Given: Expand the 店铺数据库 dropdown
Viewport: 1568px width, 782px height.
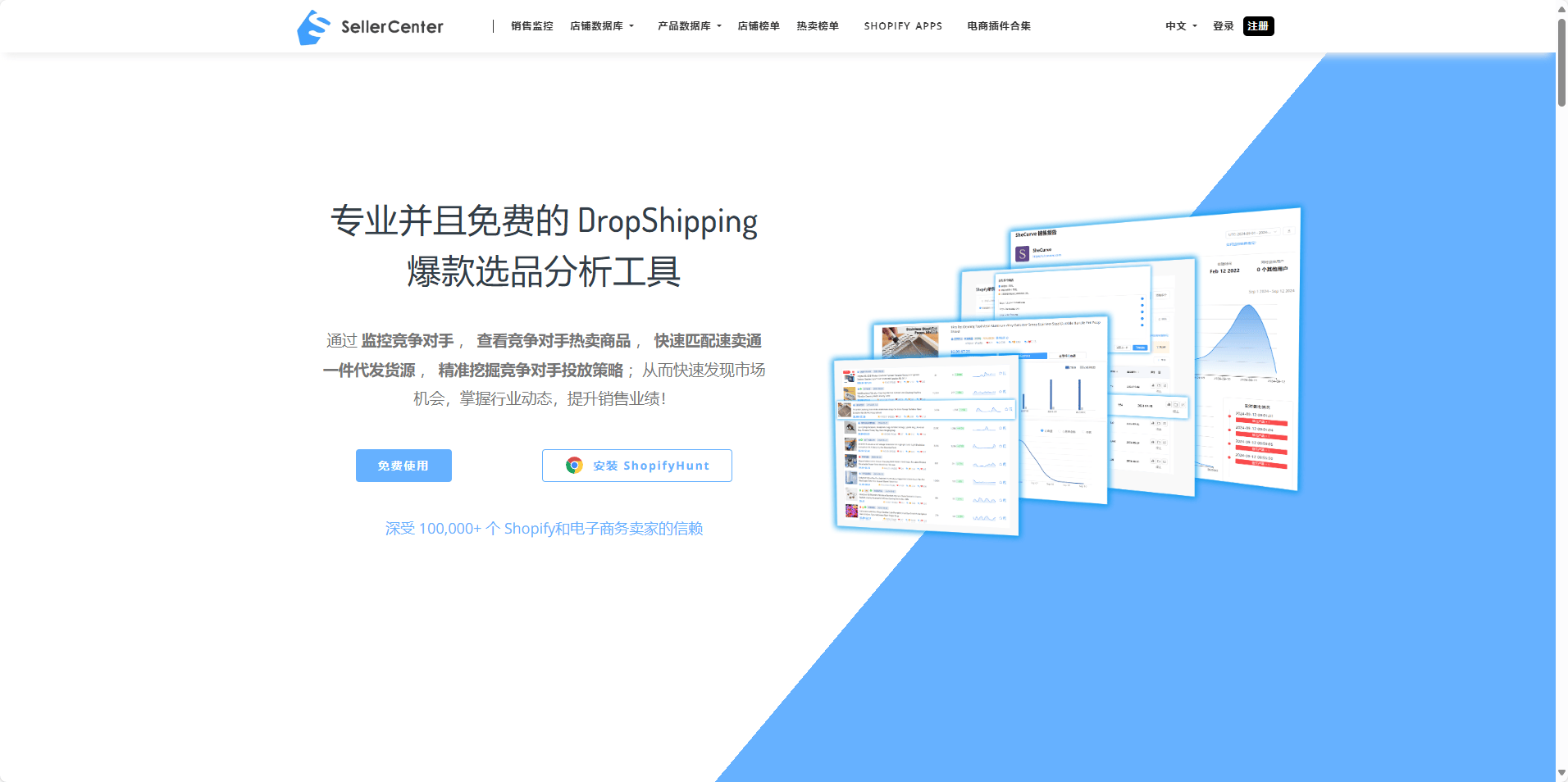Looking at the screenshot, I should (602, 26).
